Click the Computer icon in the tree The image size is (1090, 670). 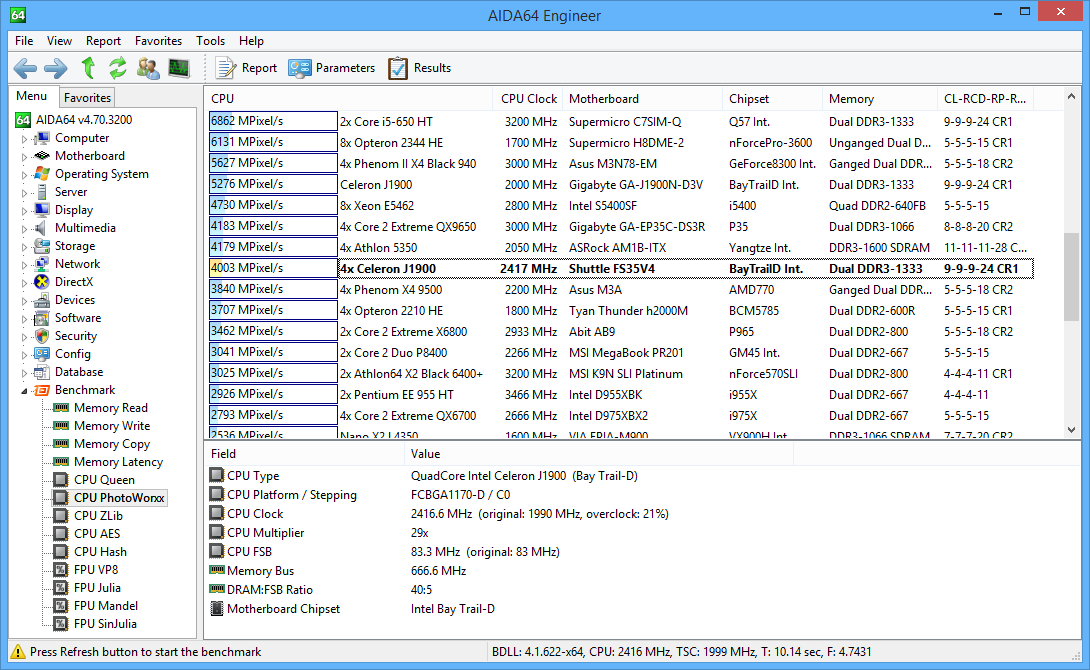click(42, 138)
